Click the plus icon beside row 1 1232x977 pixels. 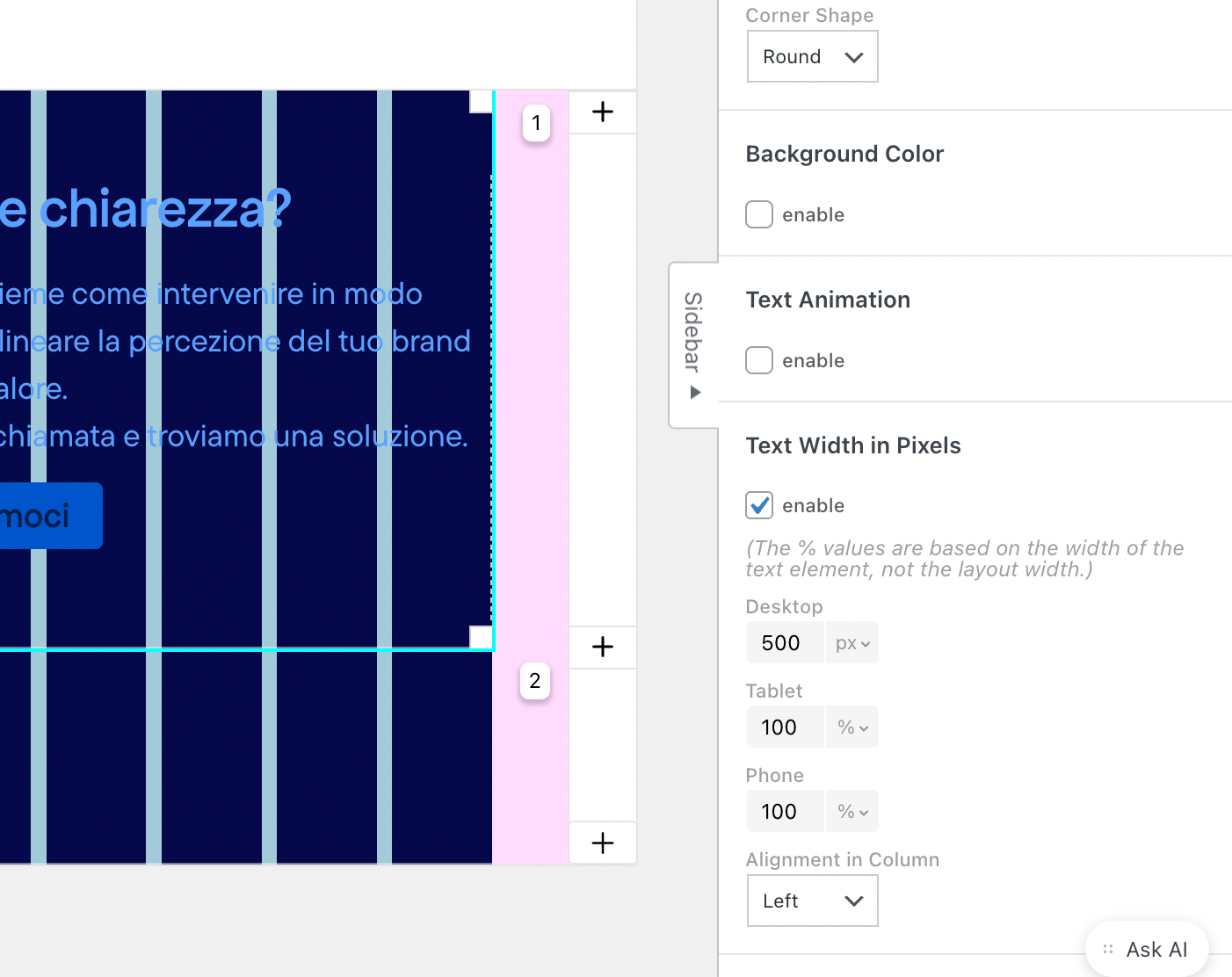[603, 112]
